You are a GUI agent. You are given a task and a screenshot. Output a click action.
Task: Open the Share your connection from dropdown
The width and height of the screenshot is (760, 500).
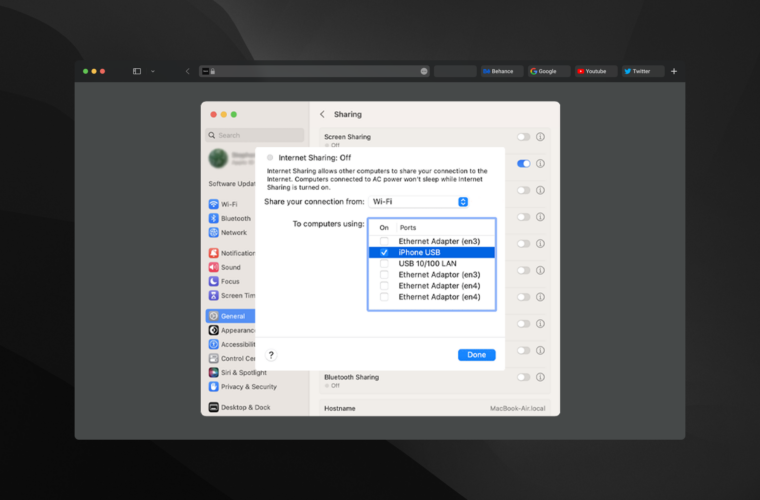pos(419,202)
